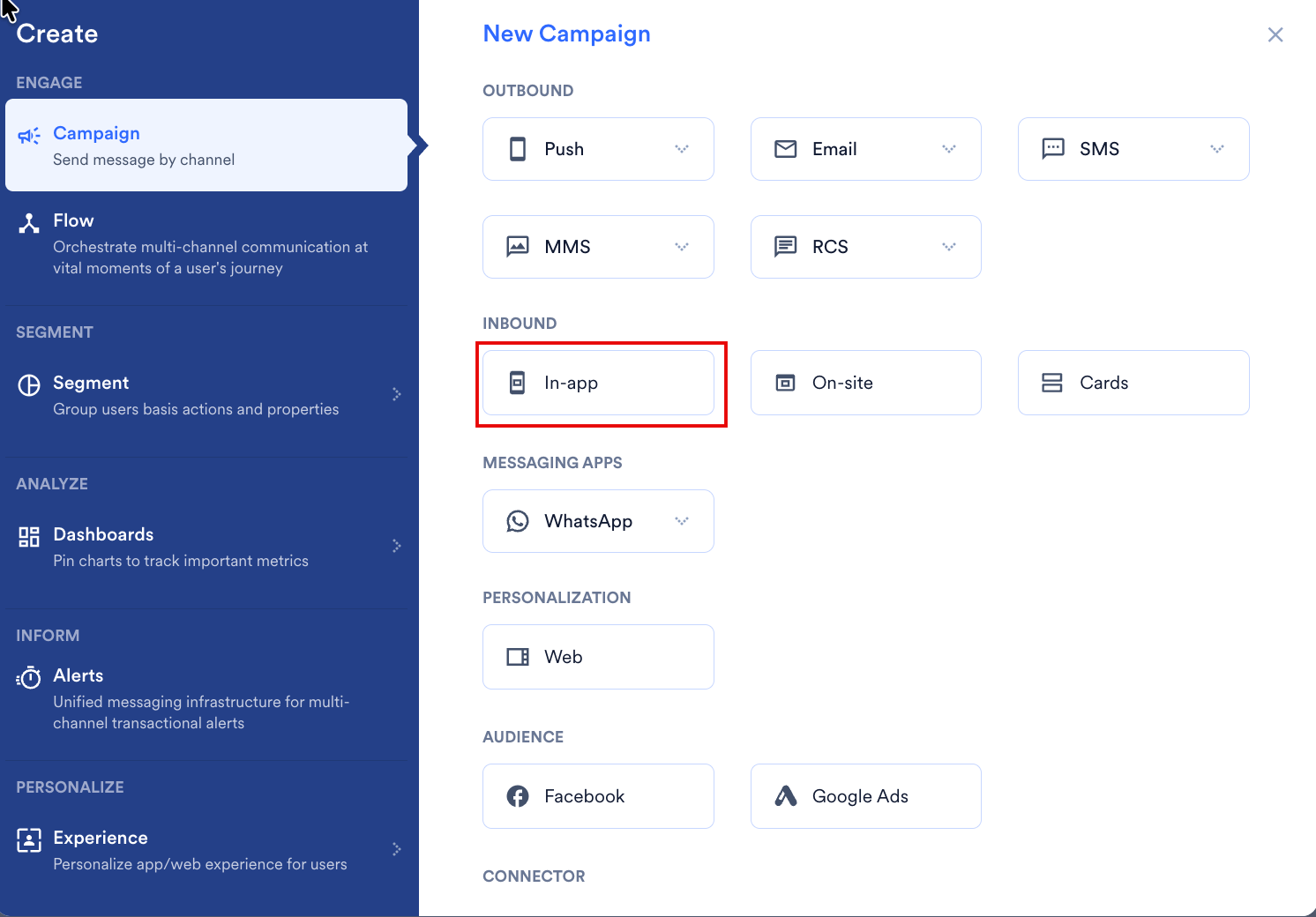The height and width of the screenshot is (917, 1316).
Task: Expand the MMS channel dropdown chevron
Action: pyautogui.click(x=682, y=247)
